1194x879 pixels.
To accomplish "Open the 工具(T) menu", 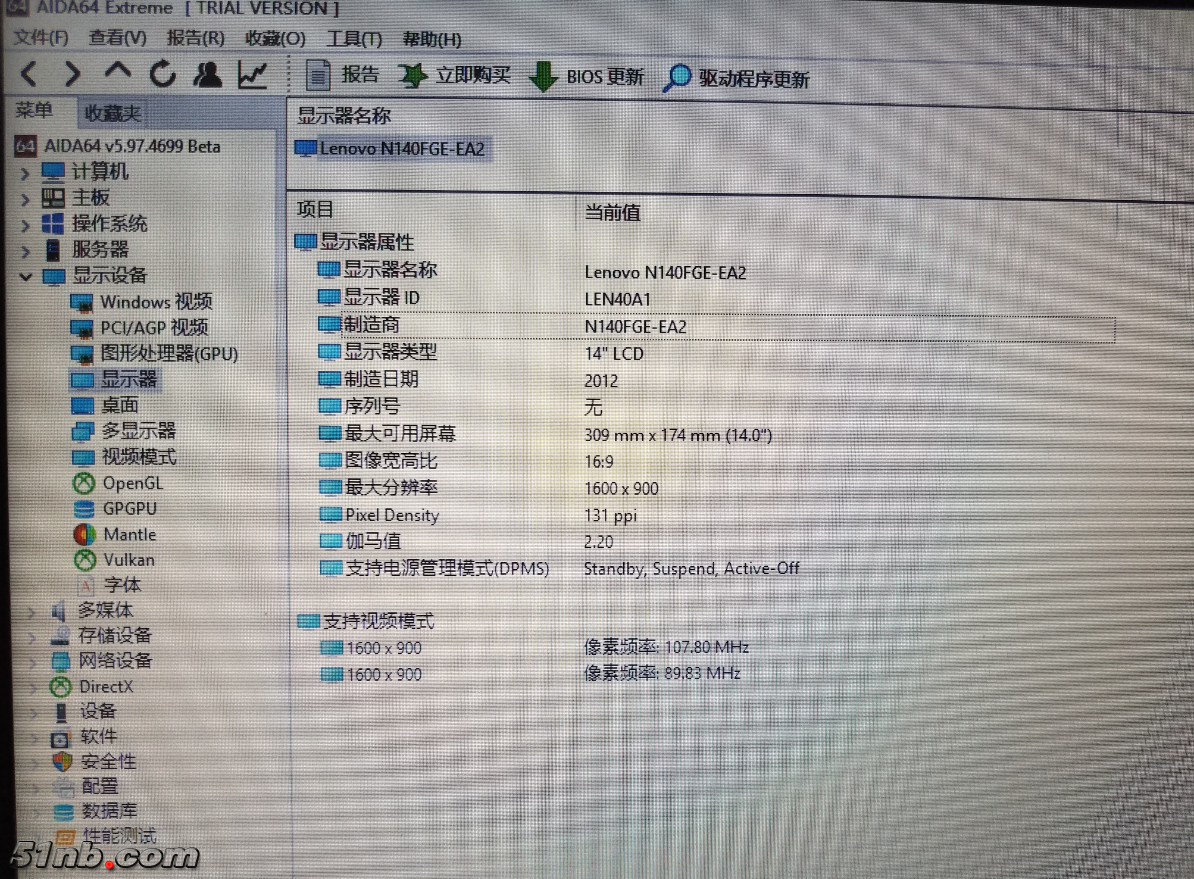I will tap(354, 39).
